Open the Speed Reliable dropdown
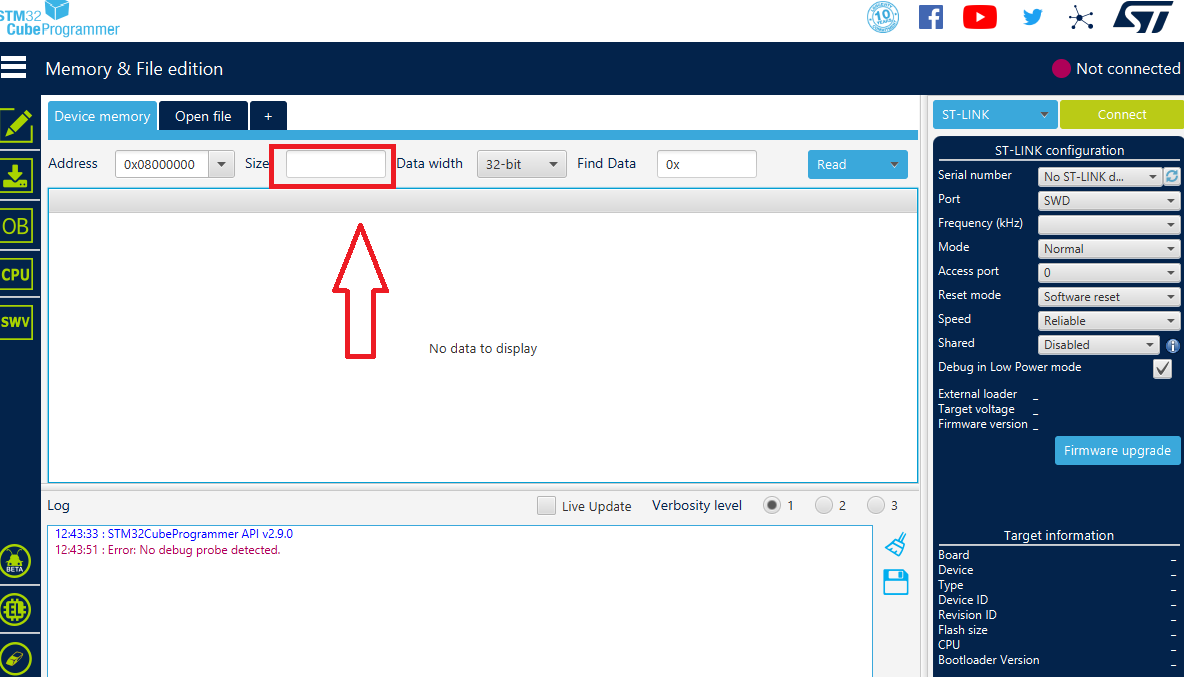Viewport: 1184px width, 677px height. click(x=1108, y=321)
